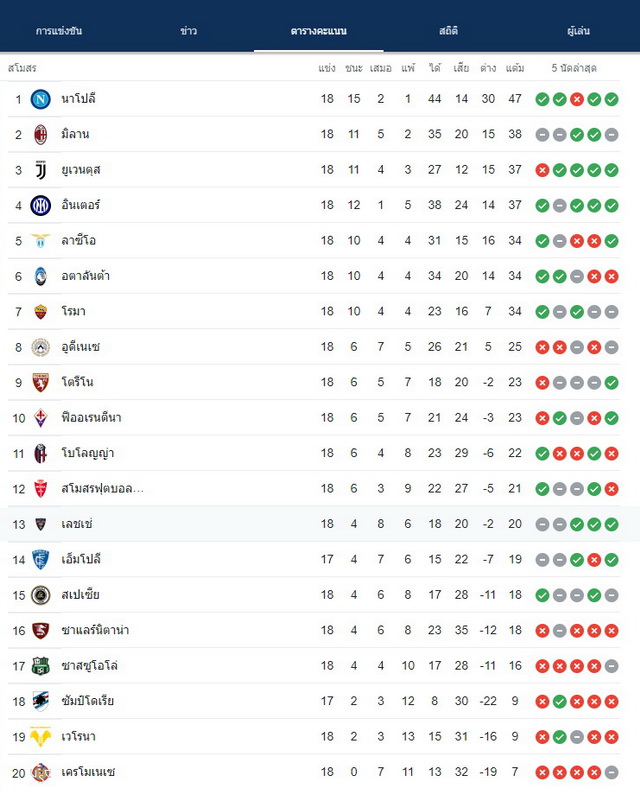Click the Sampdoria club crest
Screen dimensions: 640x795
point(41,702)
